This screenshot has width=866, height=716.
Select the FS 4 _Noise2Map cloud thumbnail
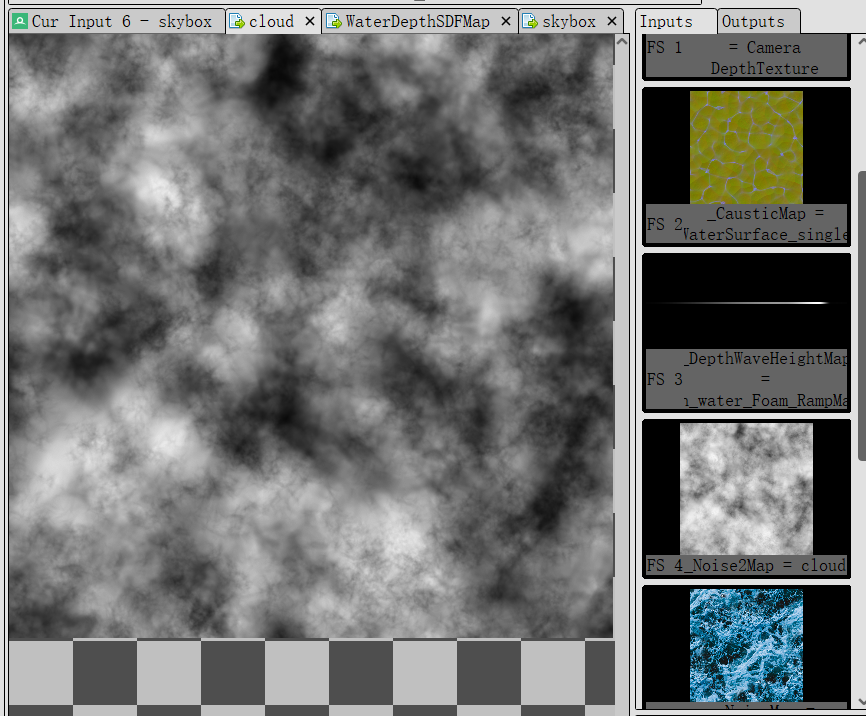click(x=746, y=487)
